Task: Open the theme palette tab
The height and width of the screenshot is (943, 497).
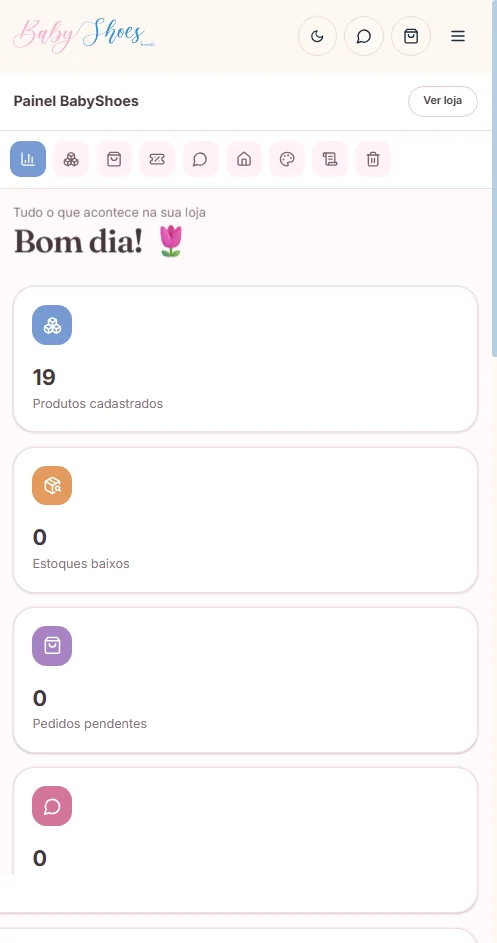Action: (x=287, y=159)
